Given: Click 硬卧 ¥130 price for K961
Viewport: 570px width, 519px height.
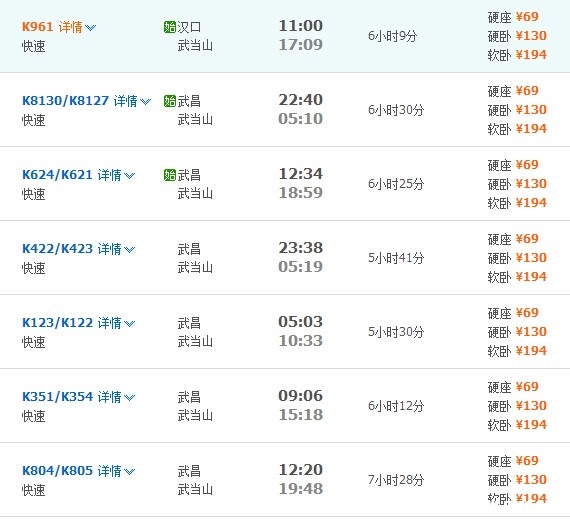Looking at the screenshot, I should click(x=517, y=36).
